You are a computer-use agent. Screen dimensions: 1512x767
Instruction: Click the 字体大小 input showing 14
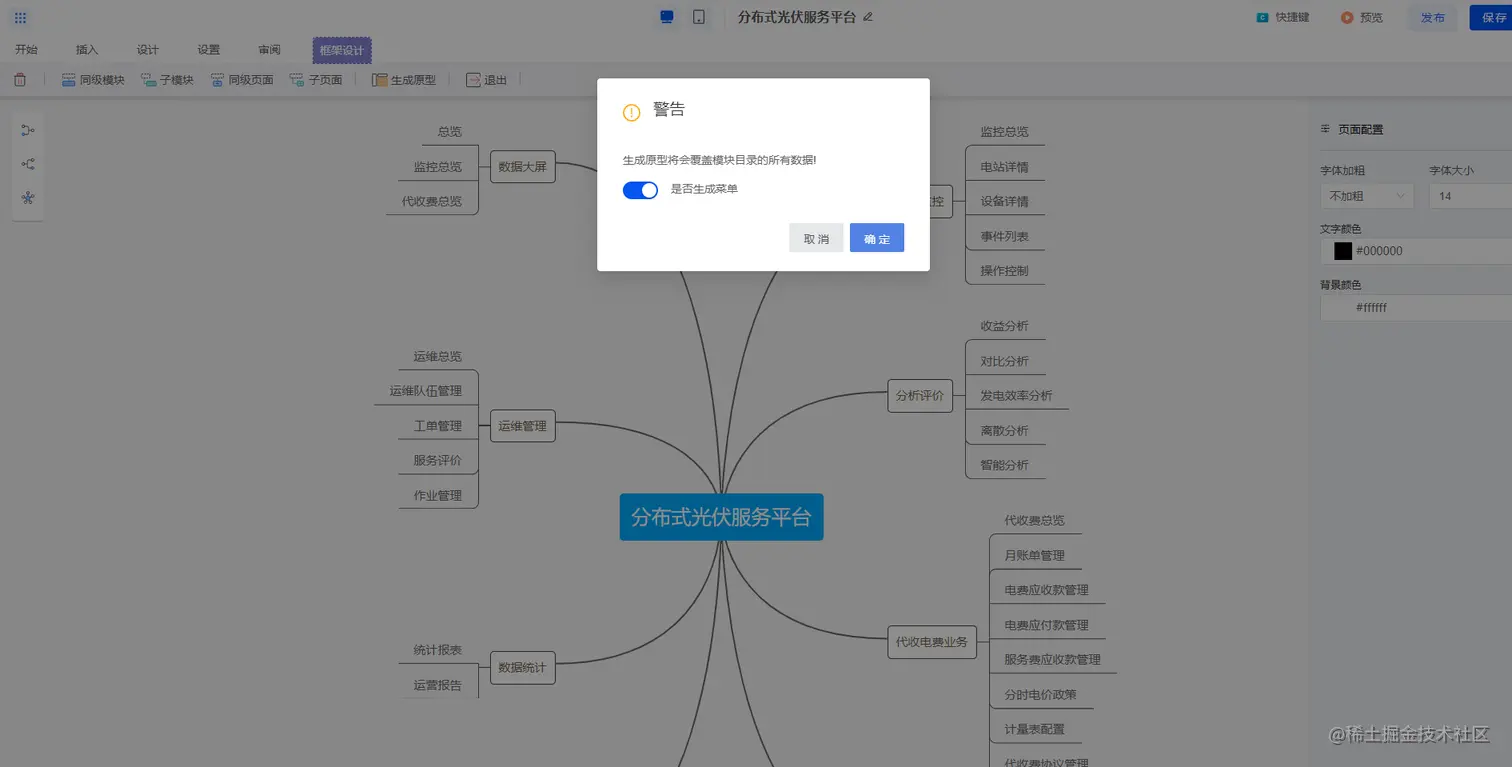1471,196
